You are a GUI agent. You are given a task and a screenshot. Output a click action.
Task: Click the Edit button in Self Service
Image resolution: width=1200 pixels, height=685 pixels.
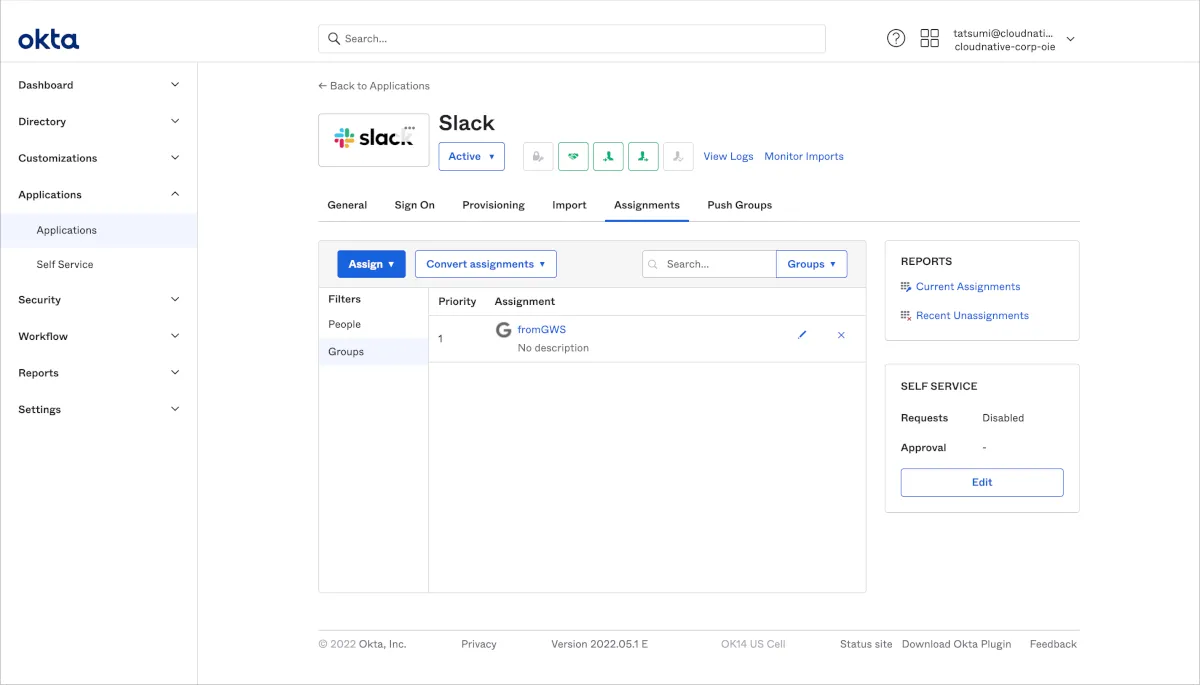[x=981, y=482]
